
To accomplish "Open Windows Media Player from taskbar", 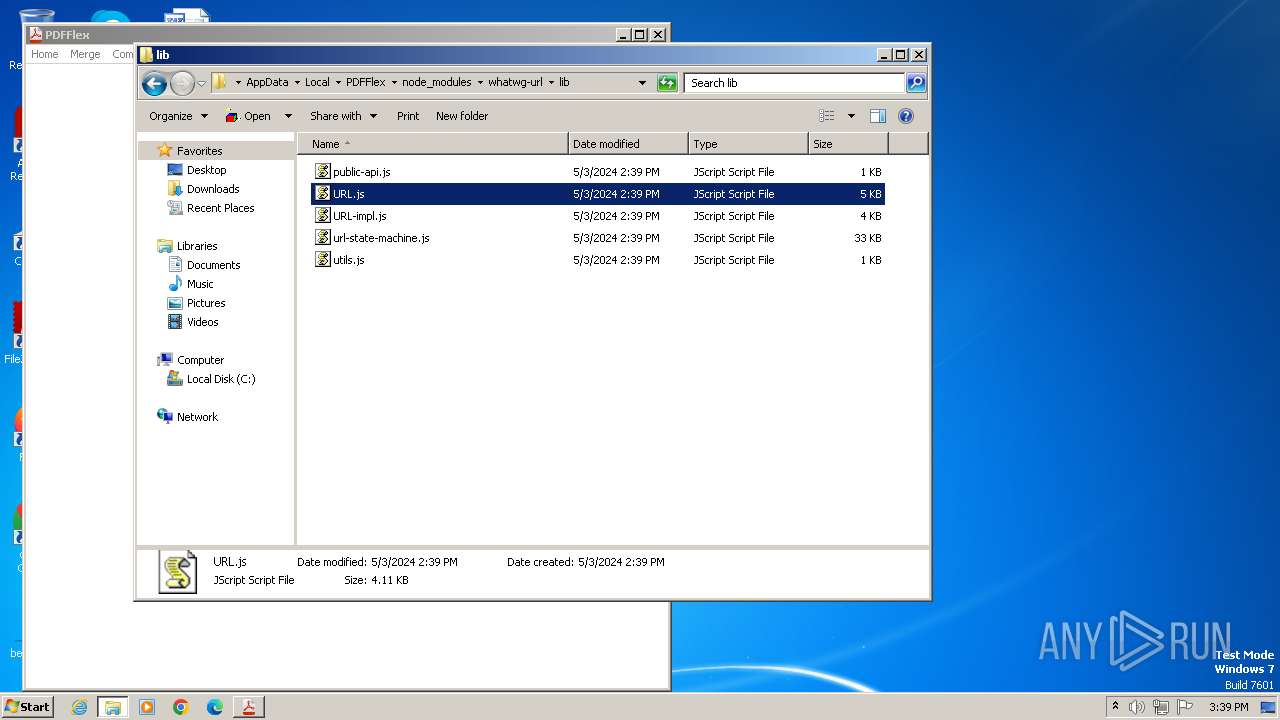I will [147, 707].
